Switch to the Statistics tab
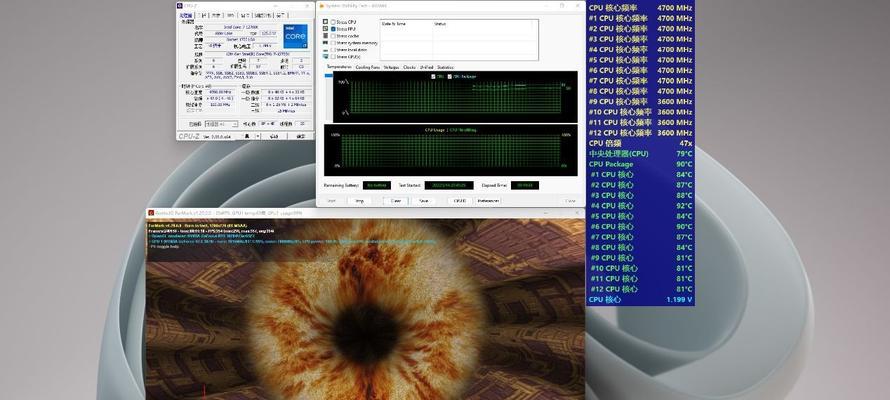Screen dimensions: 890x400 point(445,67)
